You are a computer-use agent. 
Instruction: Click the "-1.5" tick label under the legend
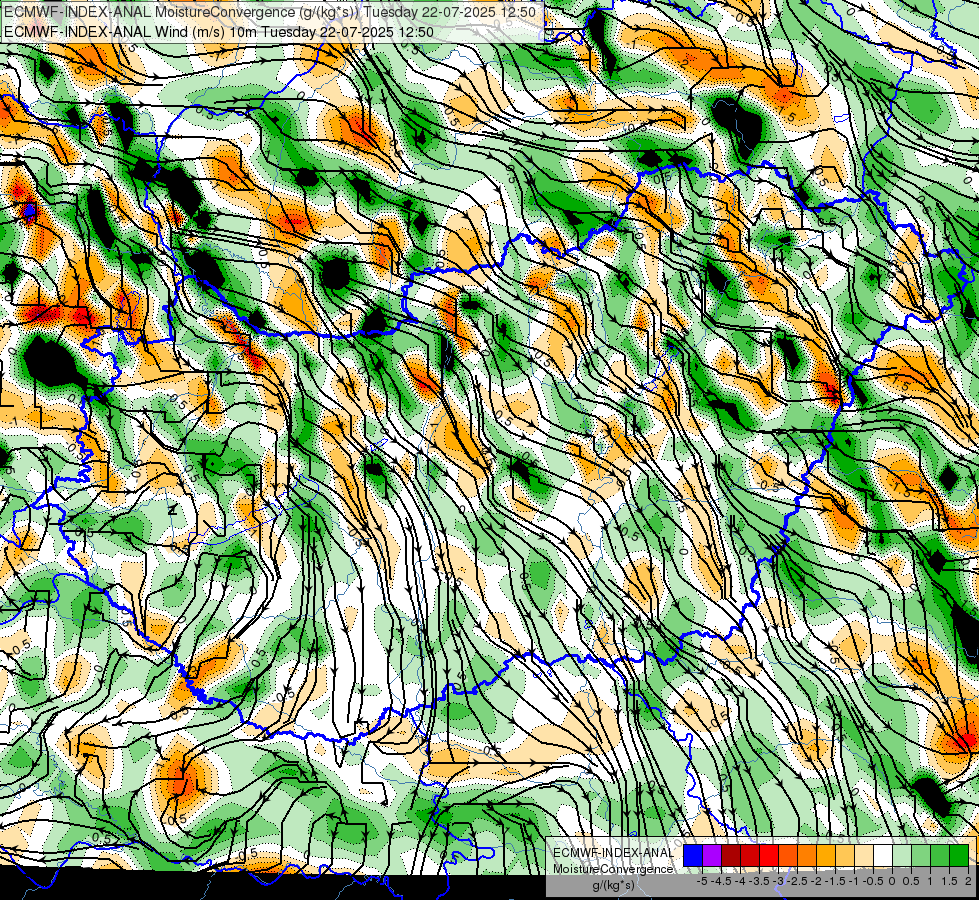pyautogui.click(x=835, y=881)
